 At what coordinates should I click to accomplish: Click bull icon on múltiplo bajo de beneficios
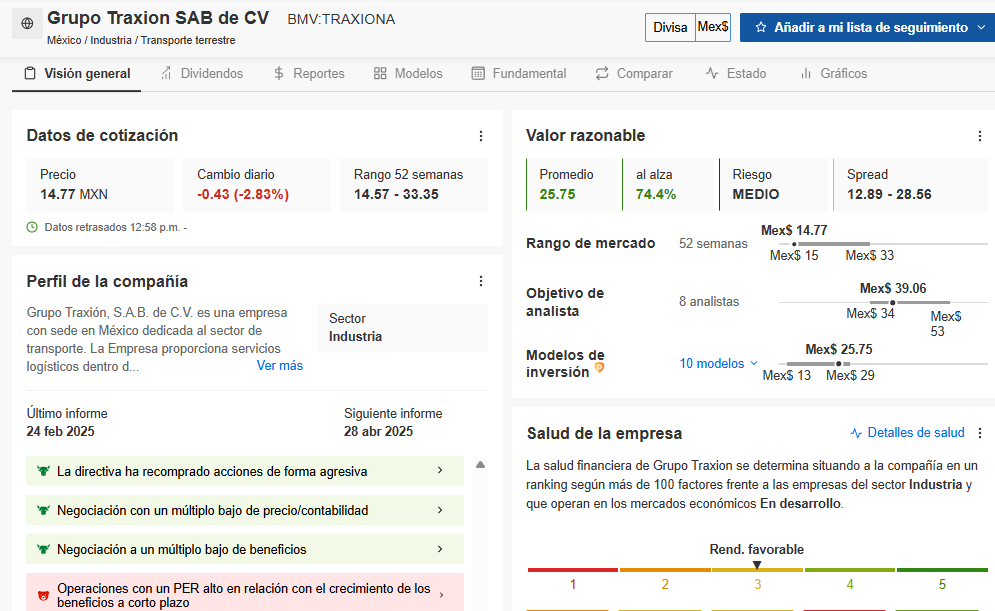tap(43, 549)
